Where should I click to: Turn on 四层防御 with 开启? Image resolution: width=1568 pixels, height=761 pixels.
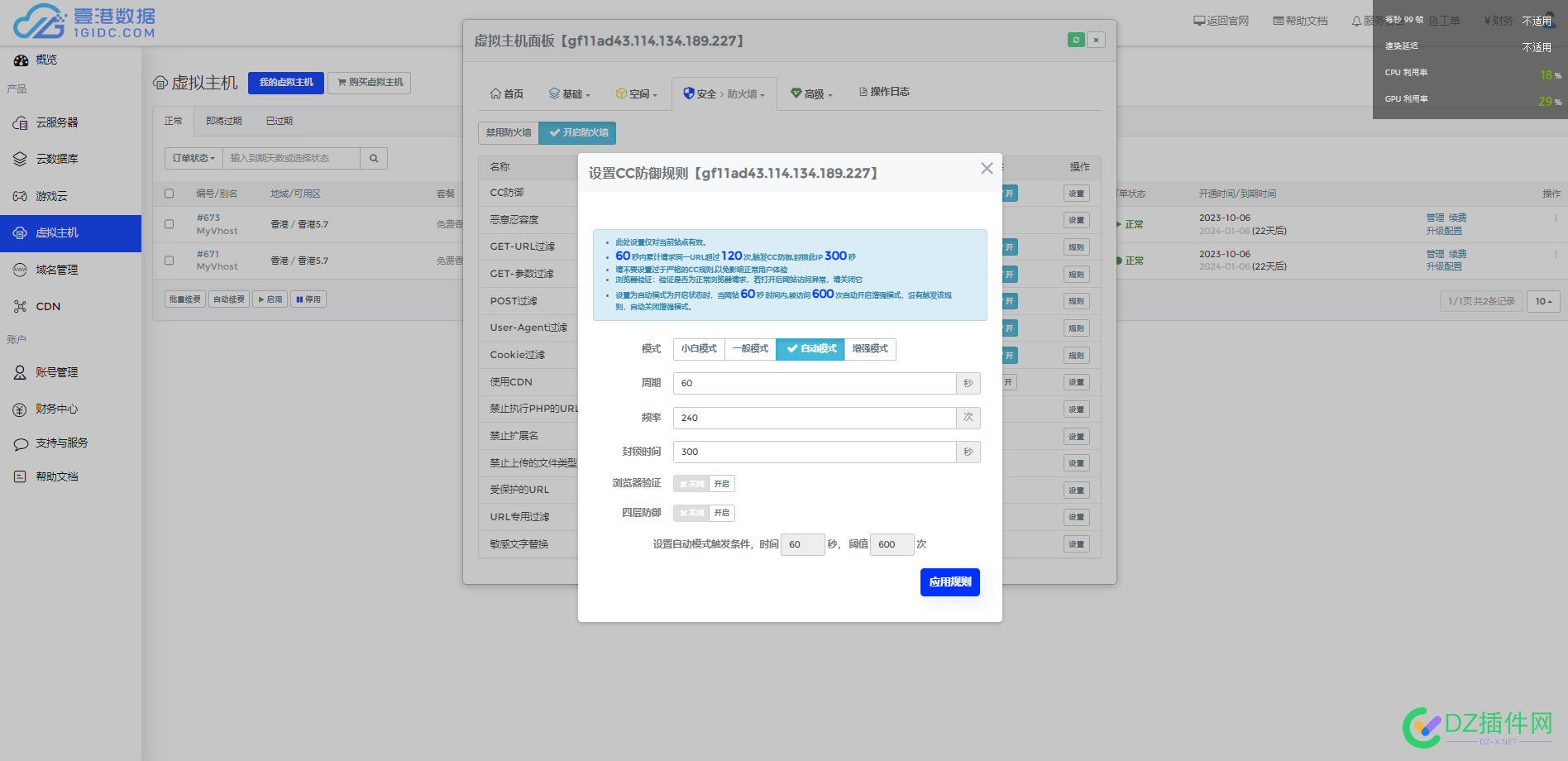[722, 513]
